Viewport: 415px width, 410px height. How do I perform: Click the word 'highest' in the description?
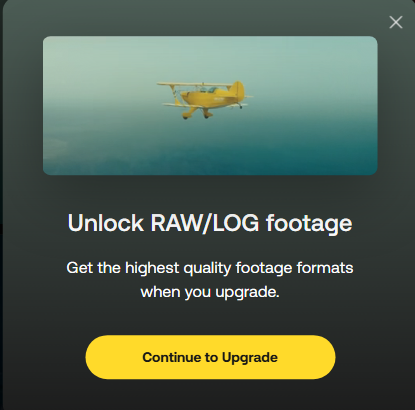[x=152, y=268]
